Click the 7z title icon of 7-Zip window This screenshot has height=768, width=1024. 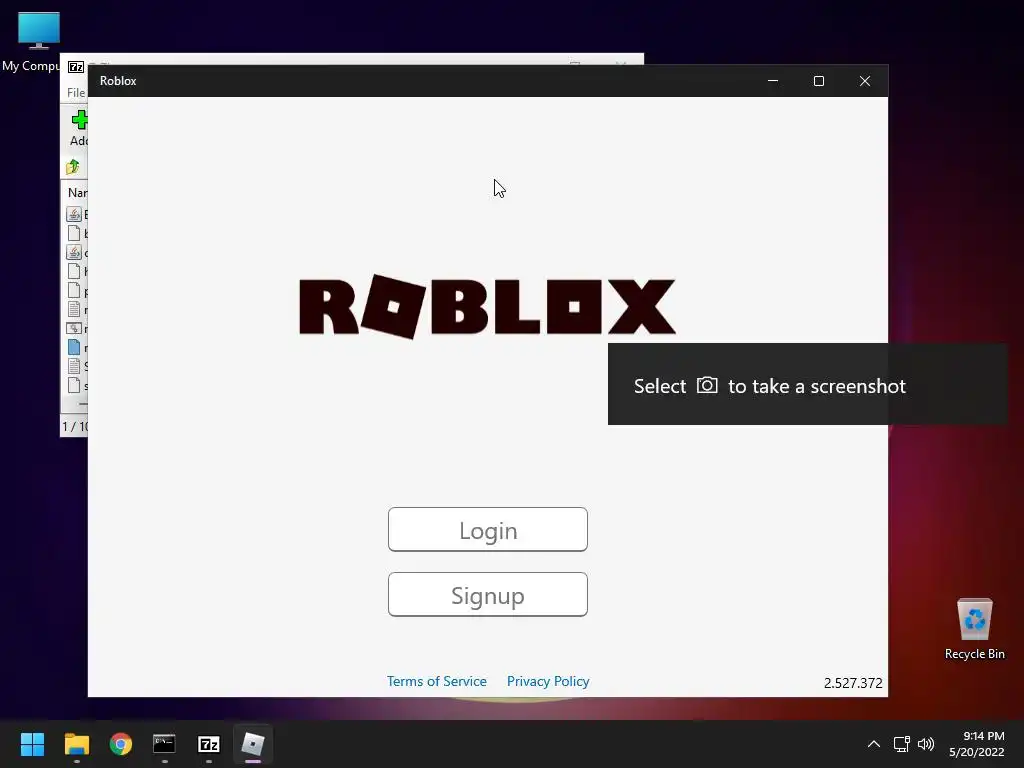point(76,67)
